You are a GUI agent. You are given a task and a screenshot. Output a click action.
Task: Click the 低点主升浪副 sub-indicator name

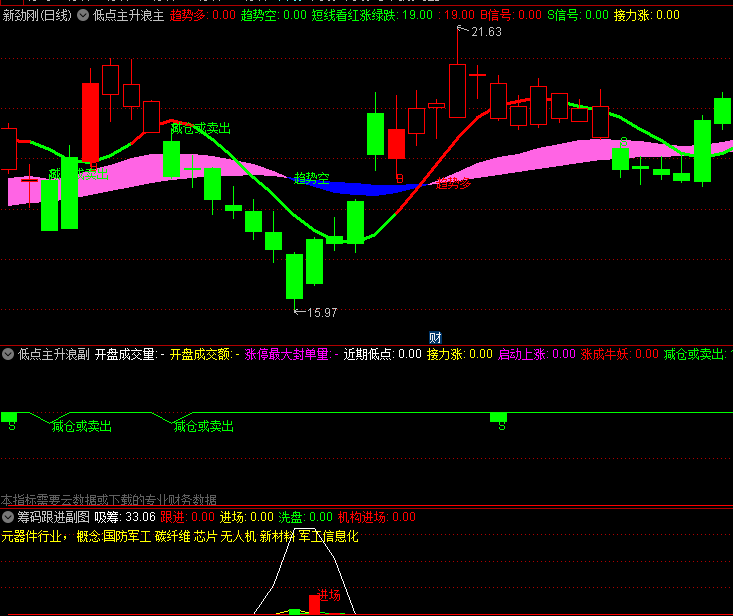[x=54, y=354]
